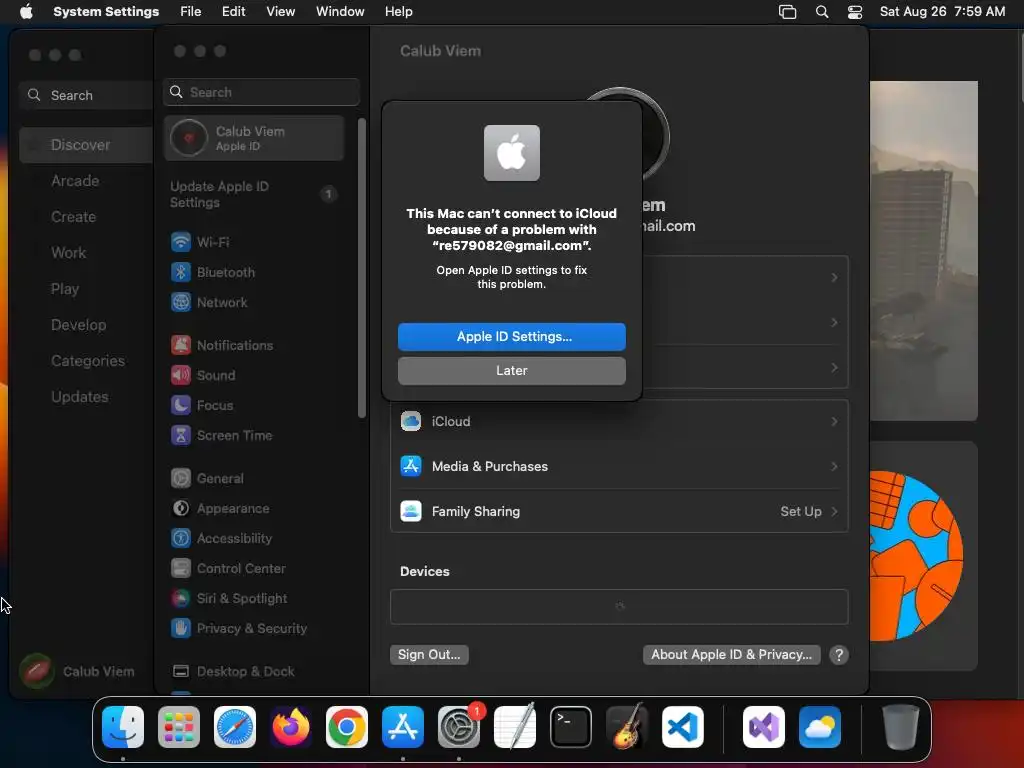Click the help question mark button

pos(839,654)
